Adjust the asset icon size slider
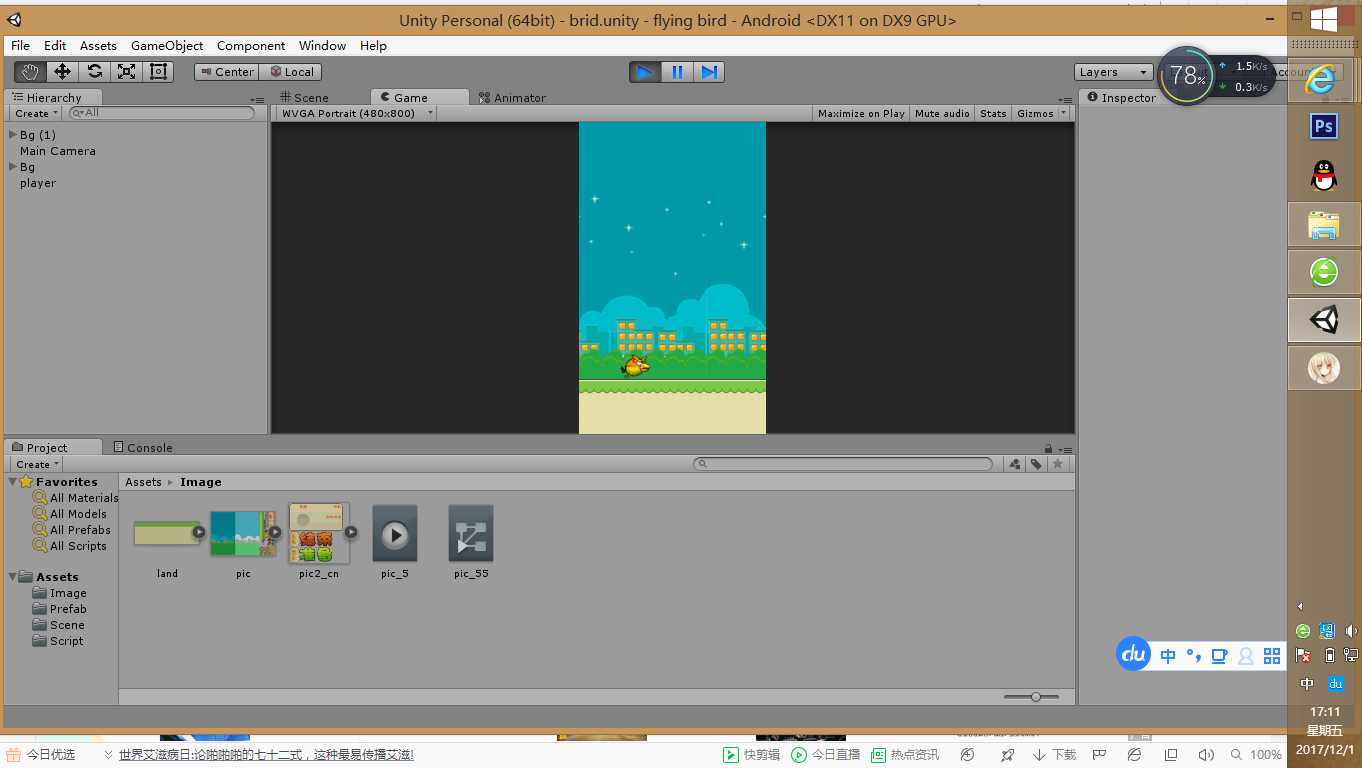 click(1031, 697)
